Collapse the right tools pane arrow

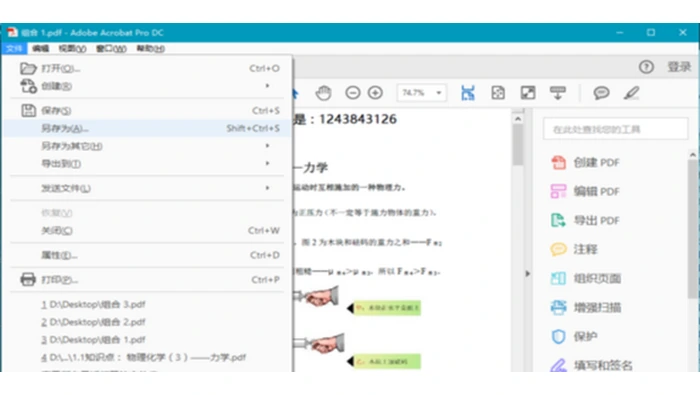(527, 274)
